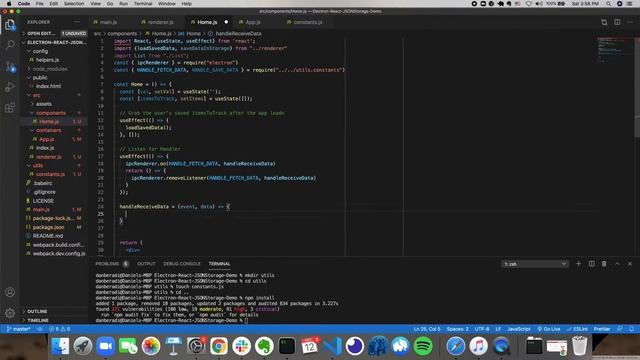The height and width of the screenshot is (360, 640).
Task: Open editor more actions ellipsis
Action: pyautogui.click(x=630, y=22)
